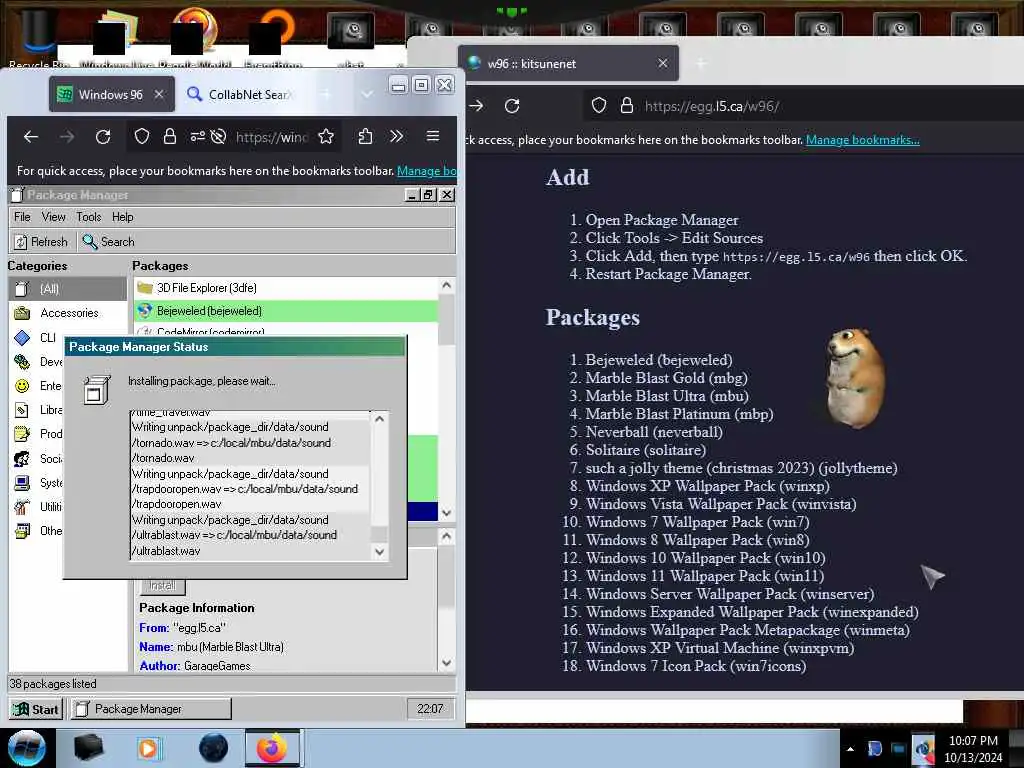This screenshot has width=1024, height=768.
Task: Switch to w96 :: kitsunenet tab
Action: click(x=568, y=63)
